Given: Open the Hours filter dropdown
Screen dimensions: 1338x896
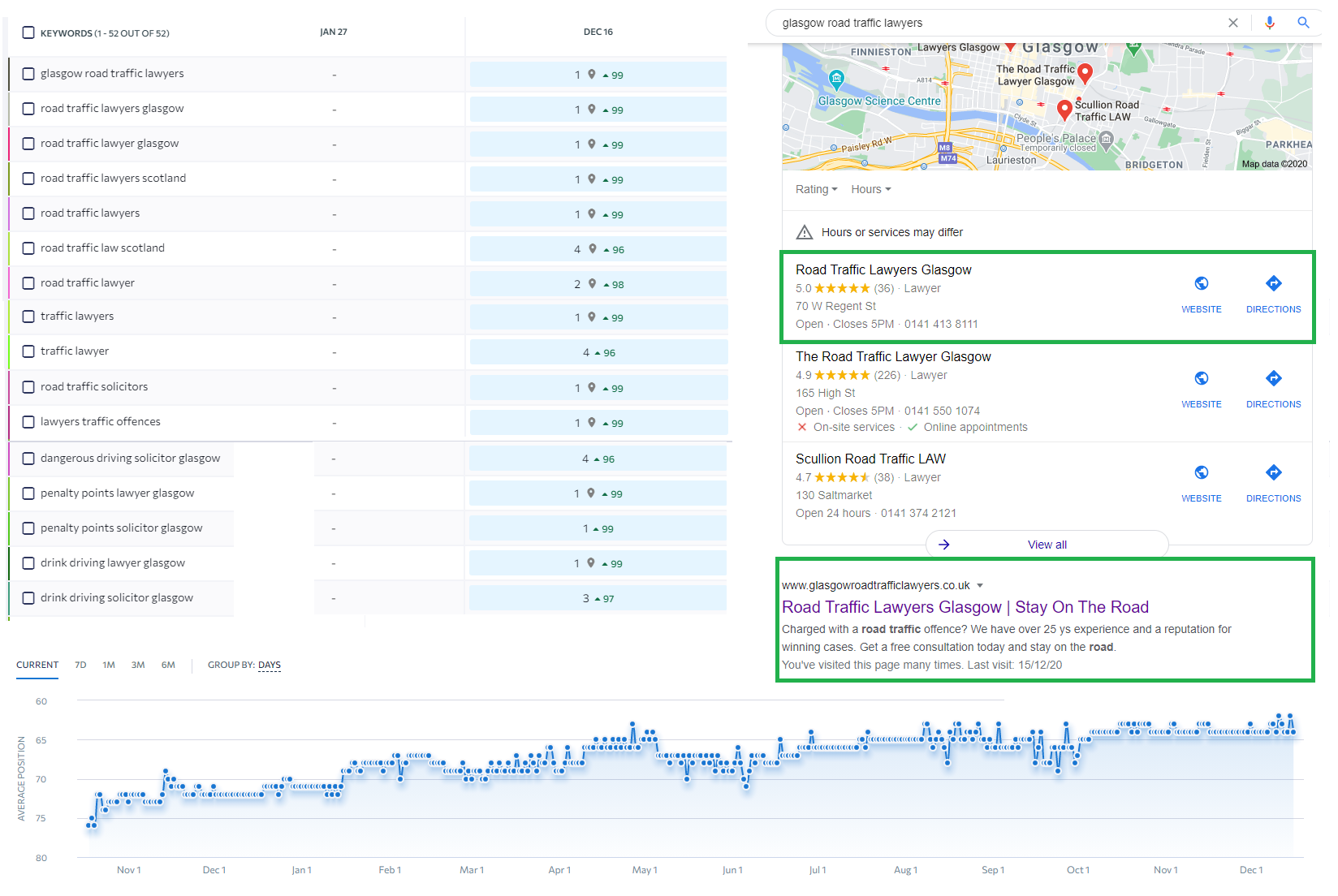Looking at the screenshot, I should click(871, 189).
